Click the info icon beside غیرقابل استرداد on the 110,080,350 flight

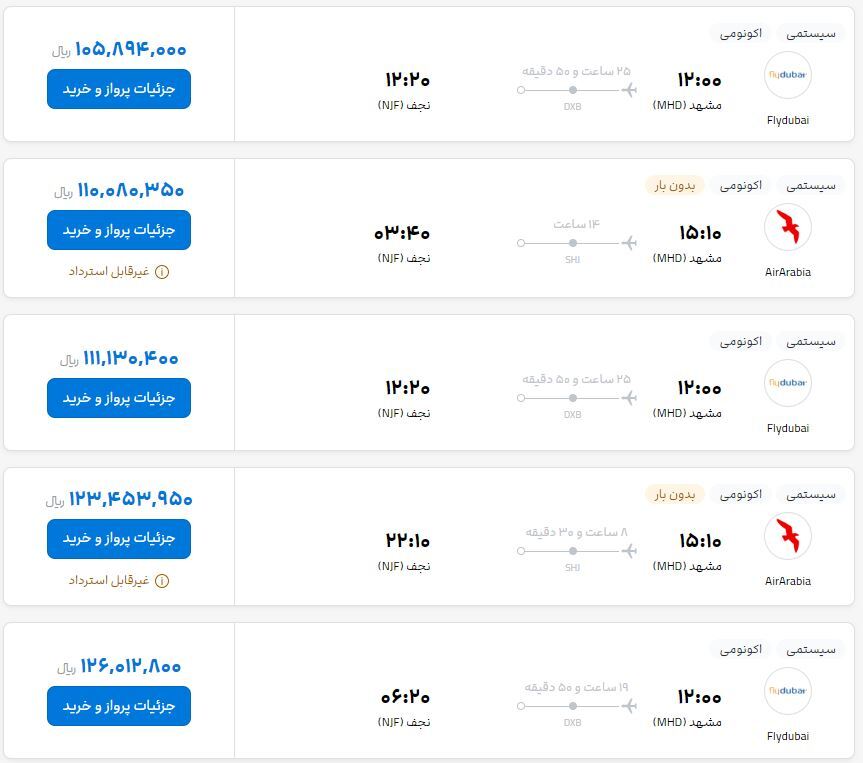tap(162, 272)
